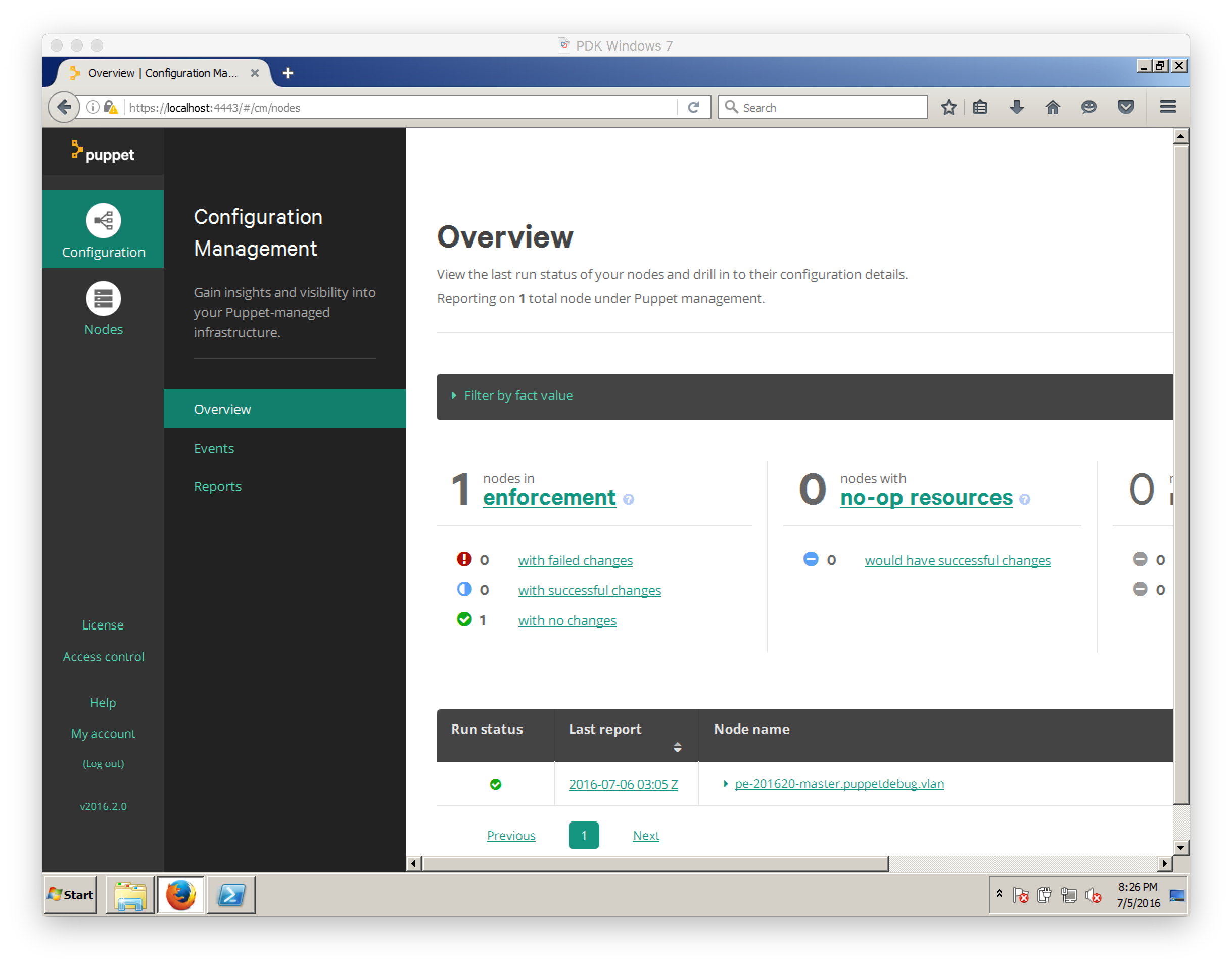This screenshot has width=1232, height=967.
Task: Click help icon next to enforcement
Action: [x=628, y=499]
